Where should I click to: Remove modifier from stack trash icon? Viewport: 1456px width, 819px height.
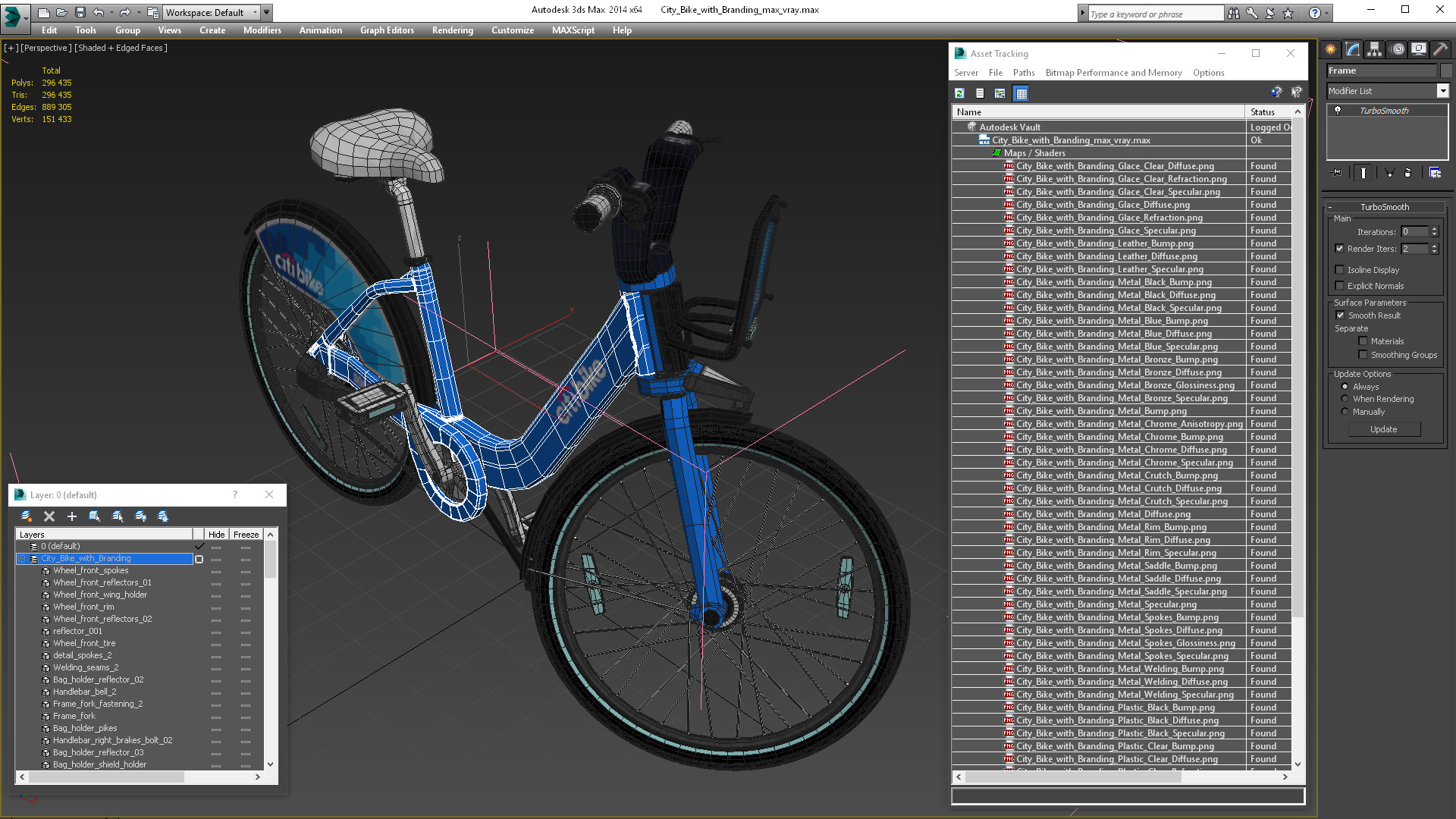[x=1408, y=173]
